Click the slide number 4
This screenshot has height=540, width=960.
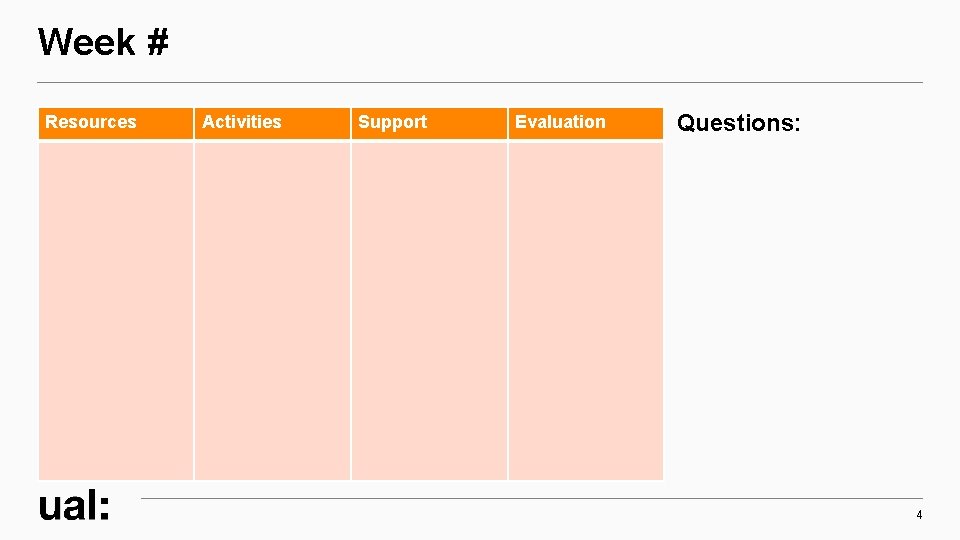pyautogui.click(x=919, y=515)
